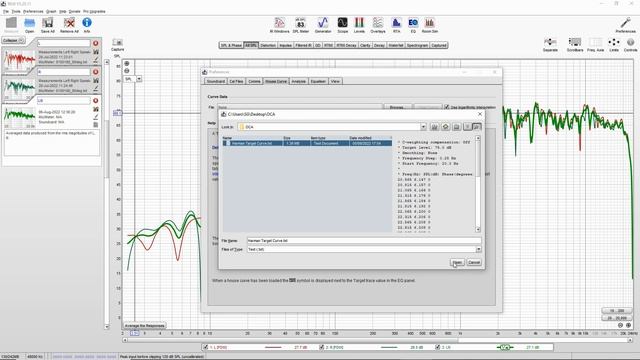Switch to the SPL & Phase graph tab
The height and width of the screenshot is (360, 640).
coord(231,45)
